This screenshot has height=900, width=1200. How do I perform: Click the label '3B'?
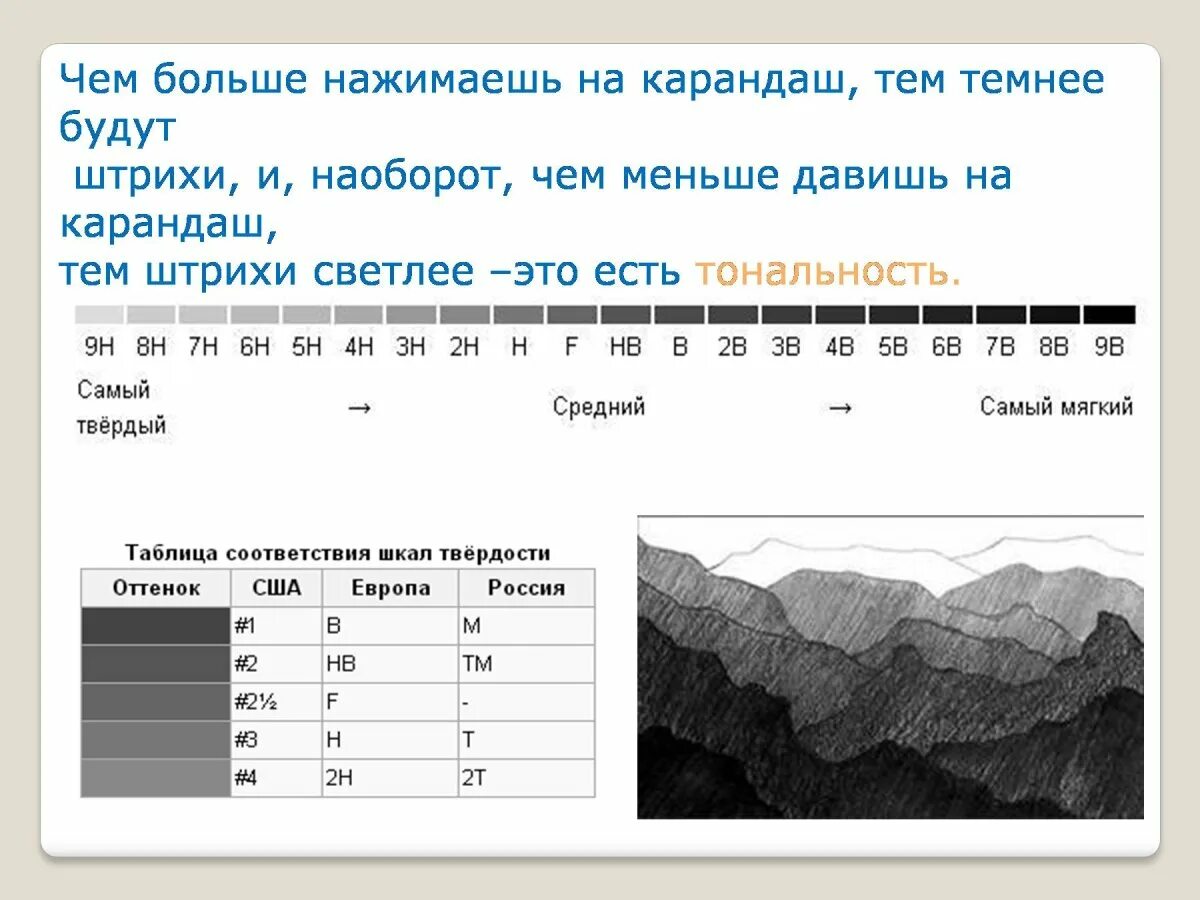[x=785, y=348]
